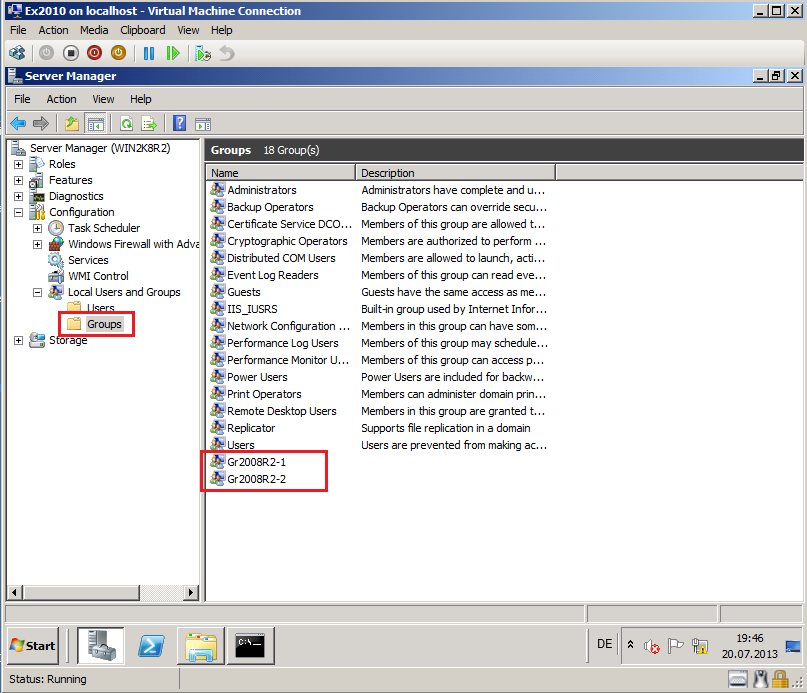Click the Start button
807x693 pixels.
[33, 645]
